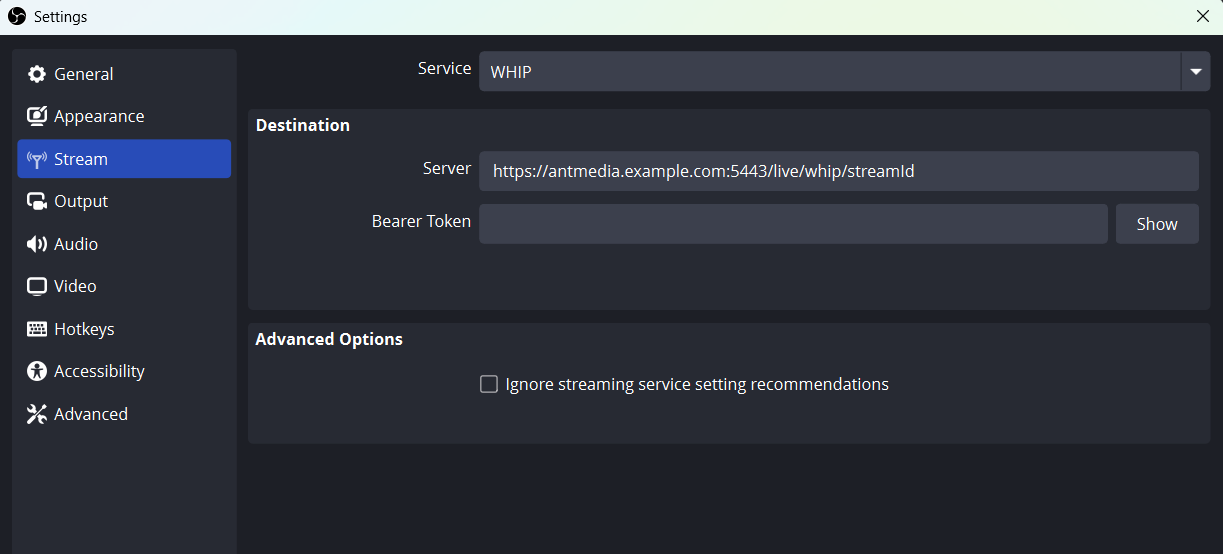Viewport: 1223px width, 554px height.
Task: Go to the Hotkeys tab label
Action: [x=84, y=329]
